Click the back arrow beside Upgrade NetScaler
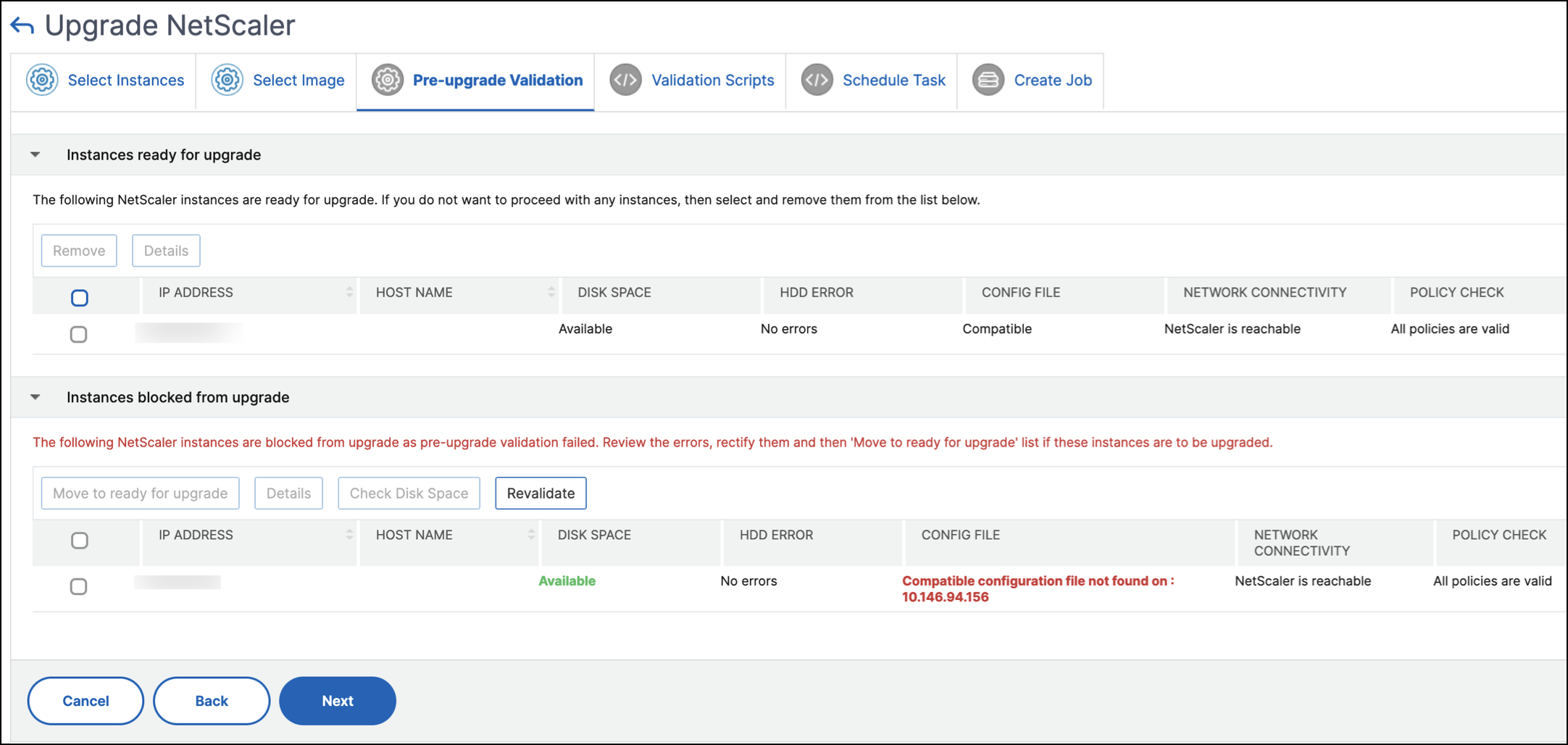Screen dimensions: 1568x745 tap(22, 27)
